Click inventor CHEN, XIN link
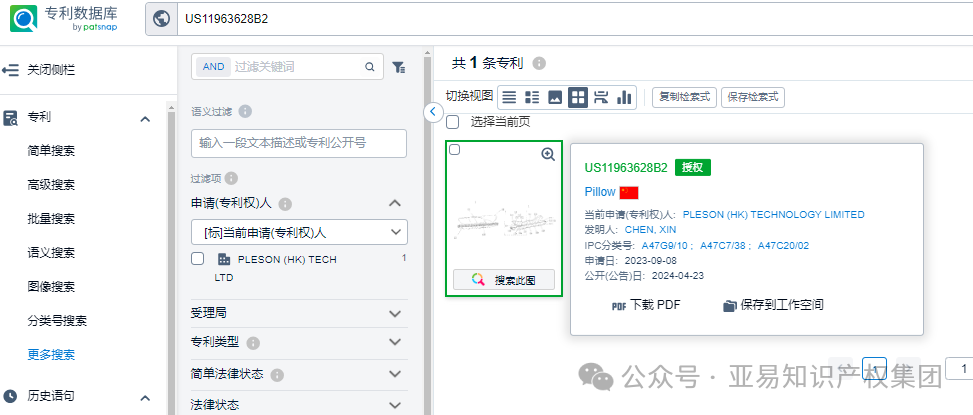The height and width of the screenshot is (415, 973). pos(650,230)
